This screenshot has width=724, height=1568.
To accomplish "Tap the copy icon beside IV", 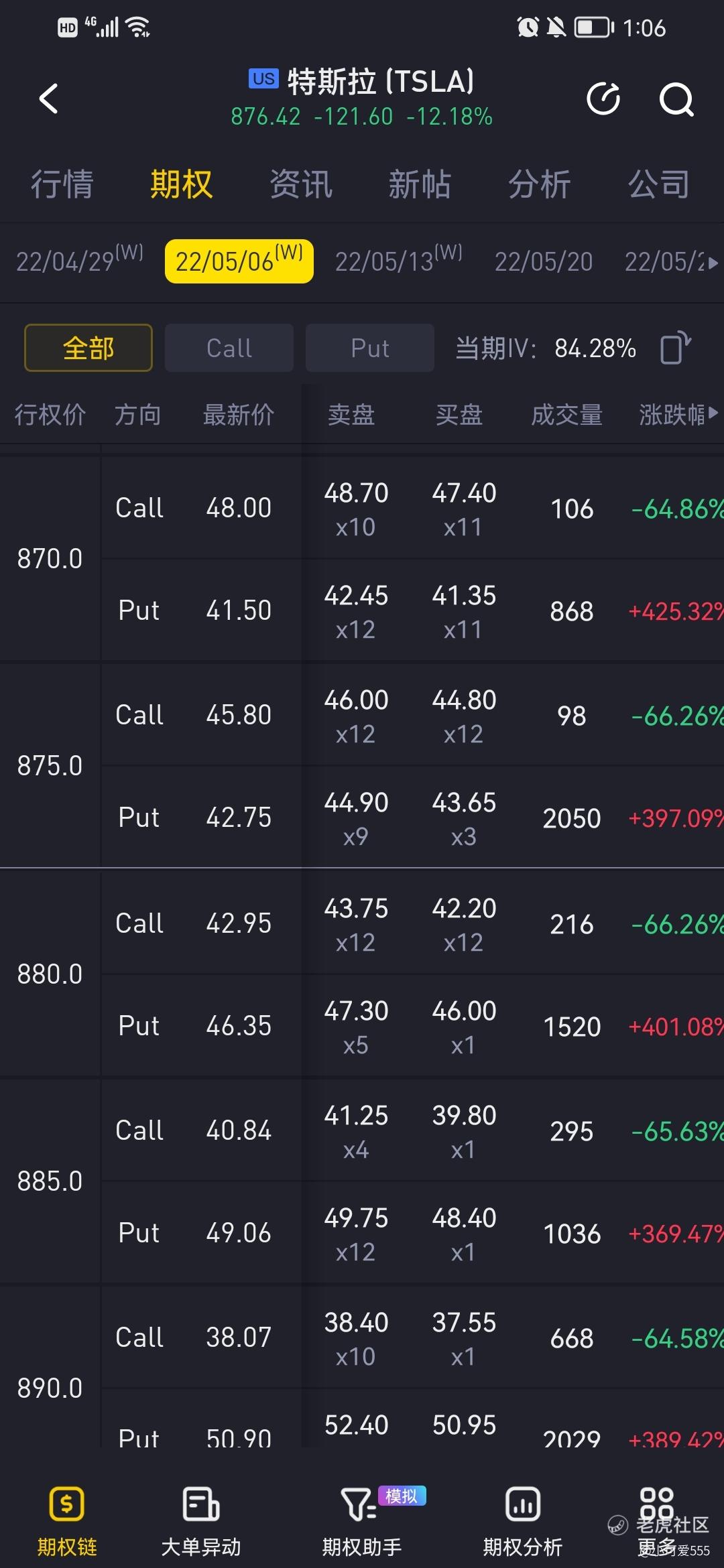I will (x=674, y=348).
